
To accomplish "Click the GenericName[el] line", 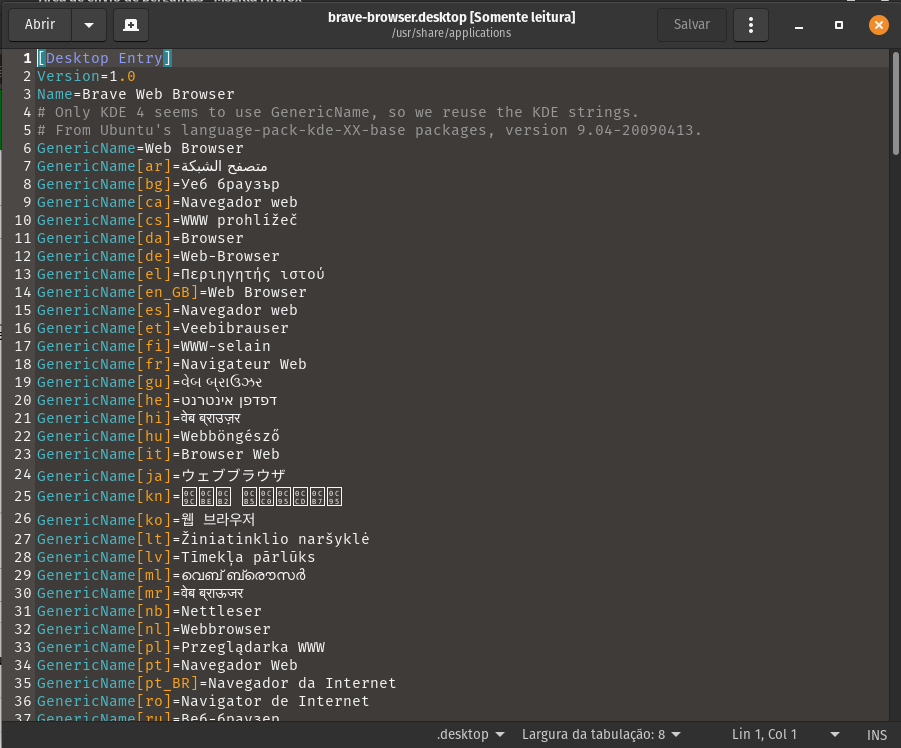I will pos(180,274).
